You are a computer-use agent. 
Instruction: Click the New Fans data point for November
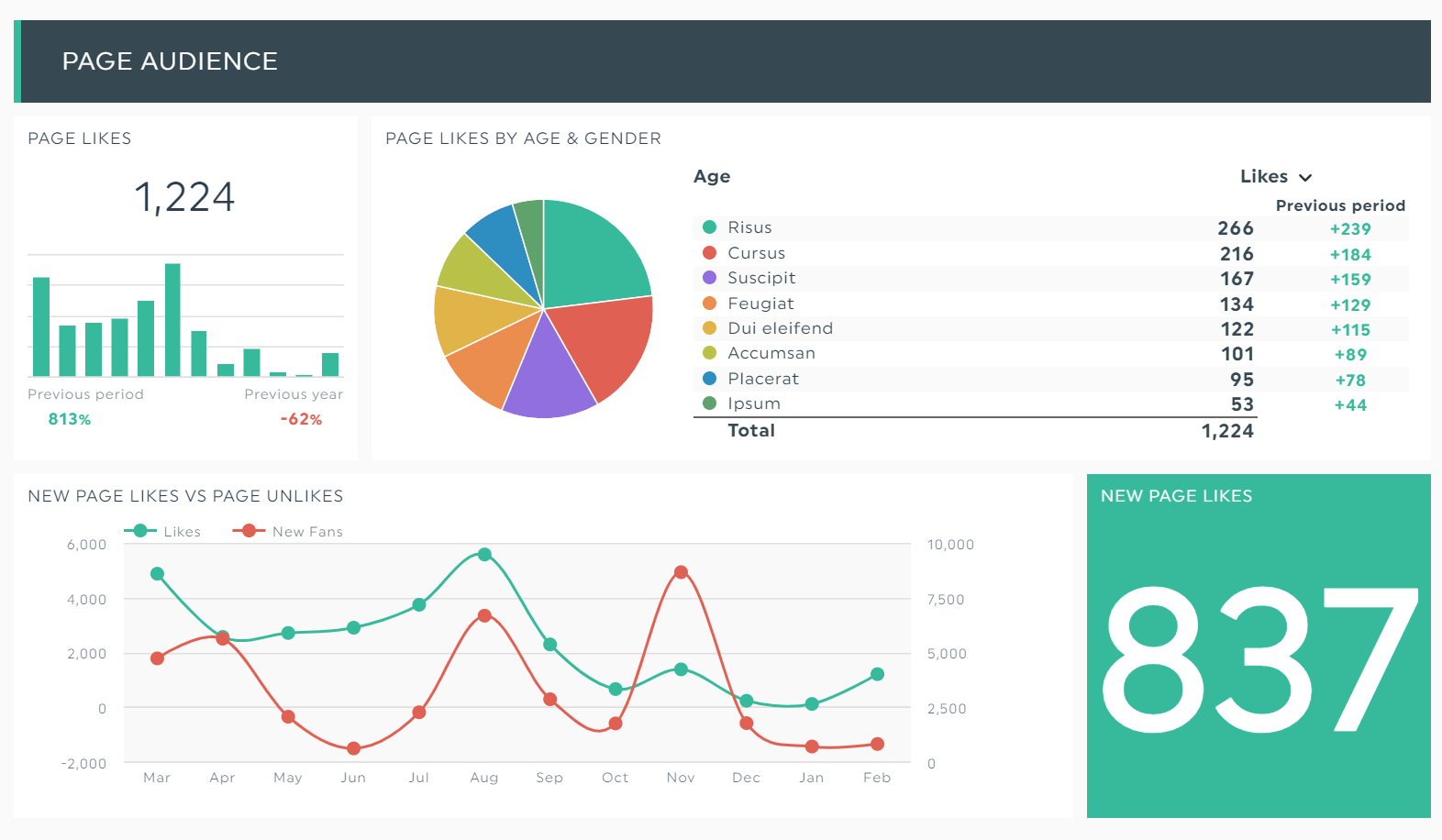tap(681, 572)
